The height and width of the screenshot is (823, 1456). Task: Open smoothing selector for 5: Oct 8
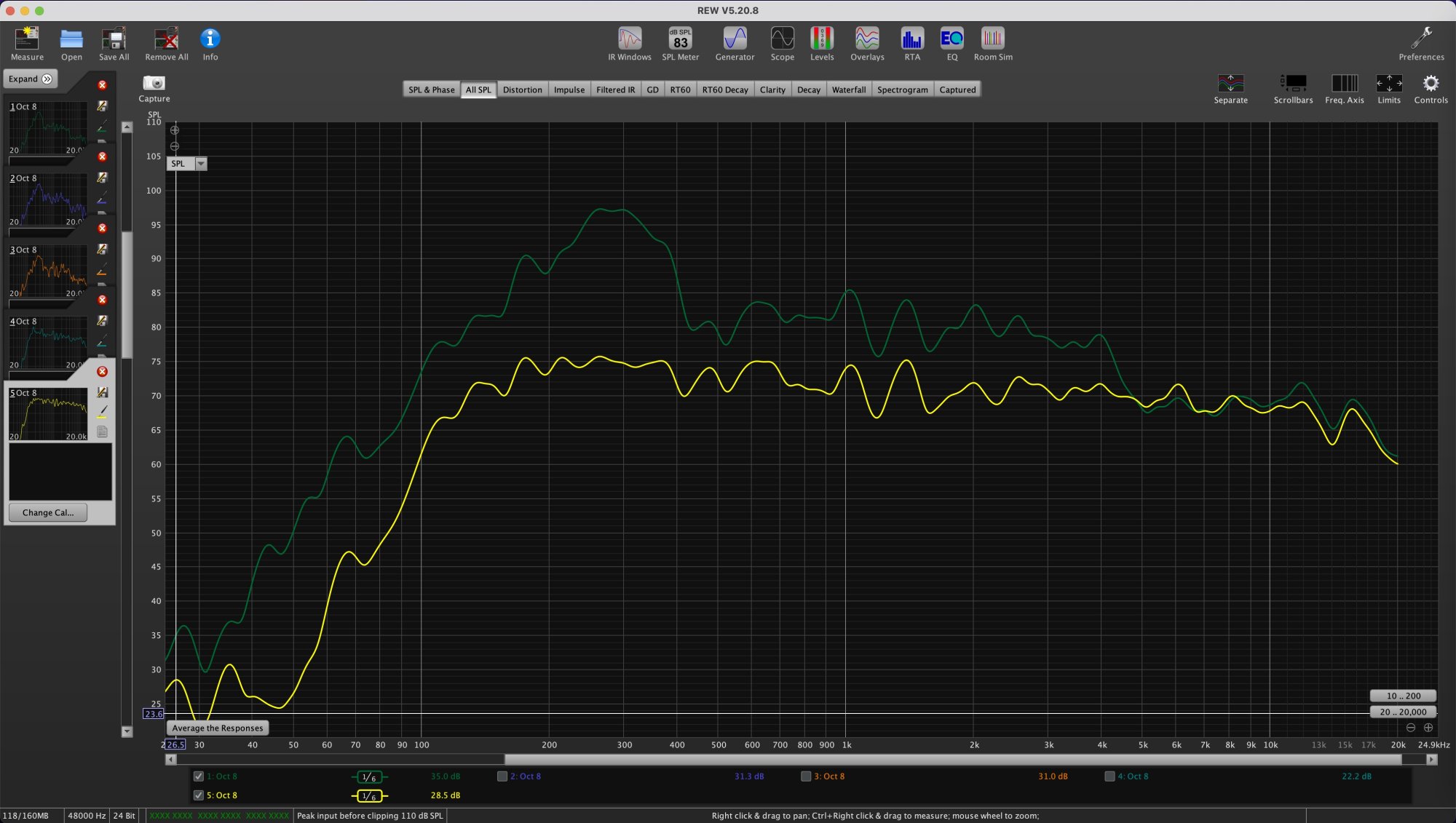click(369, 796)
